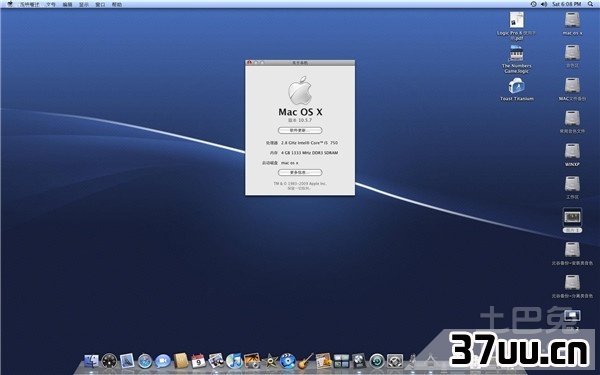Click Software Update button in About window

coord(300,130)
